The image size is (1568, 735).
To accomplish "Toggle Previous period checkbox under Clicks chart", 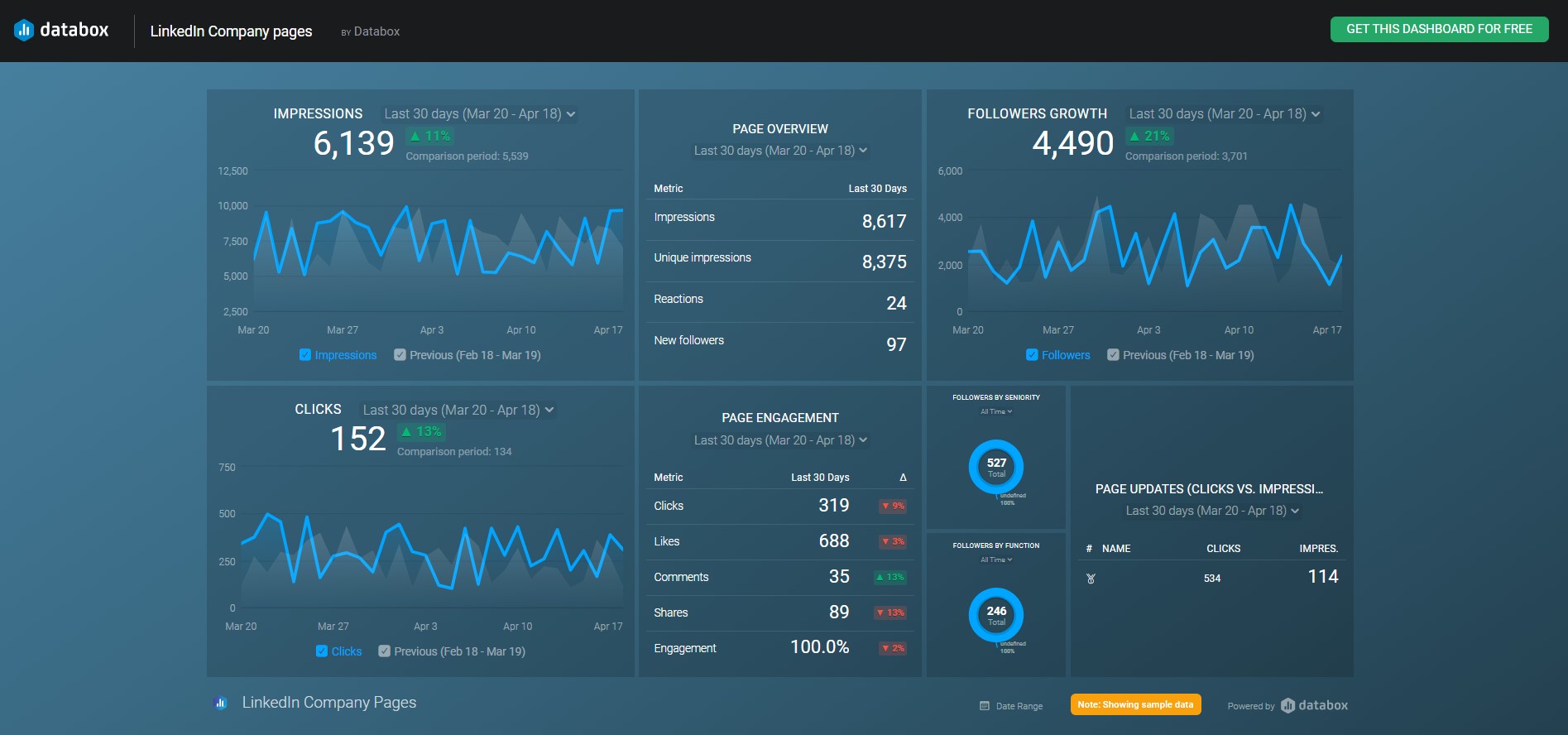I will coord(384,651).
